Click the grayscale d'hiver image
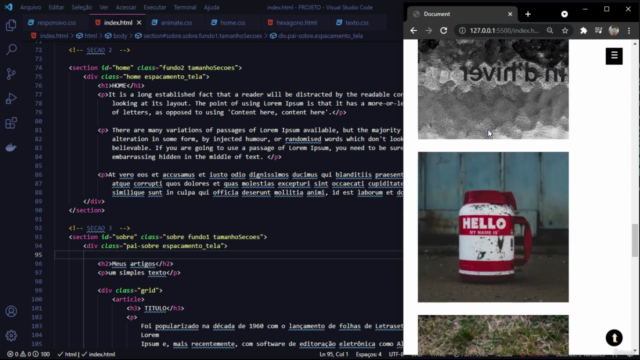Image resolution: width=640 pixels, height=360 pixels. [x=493, y=89]
